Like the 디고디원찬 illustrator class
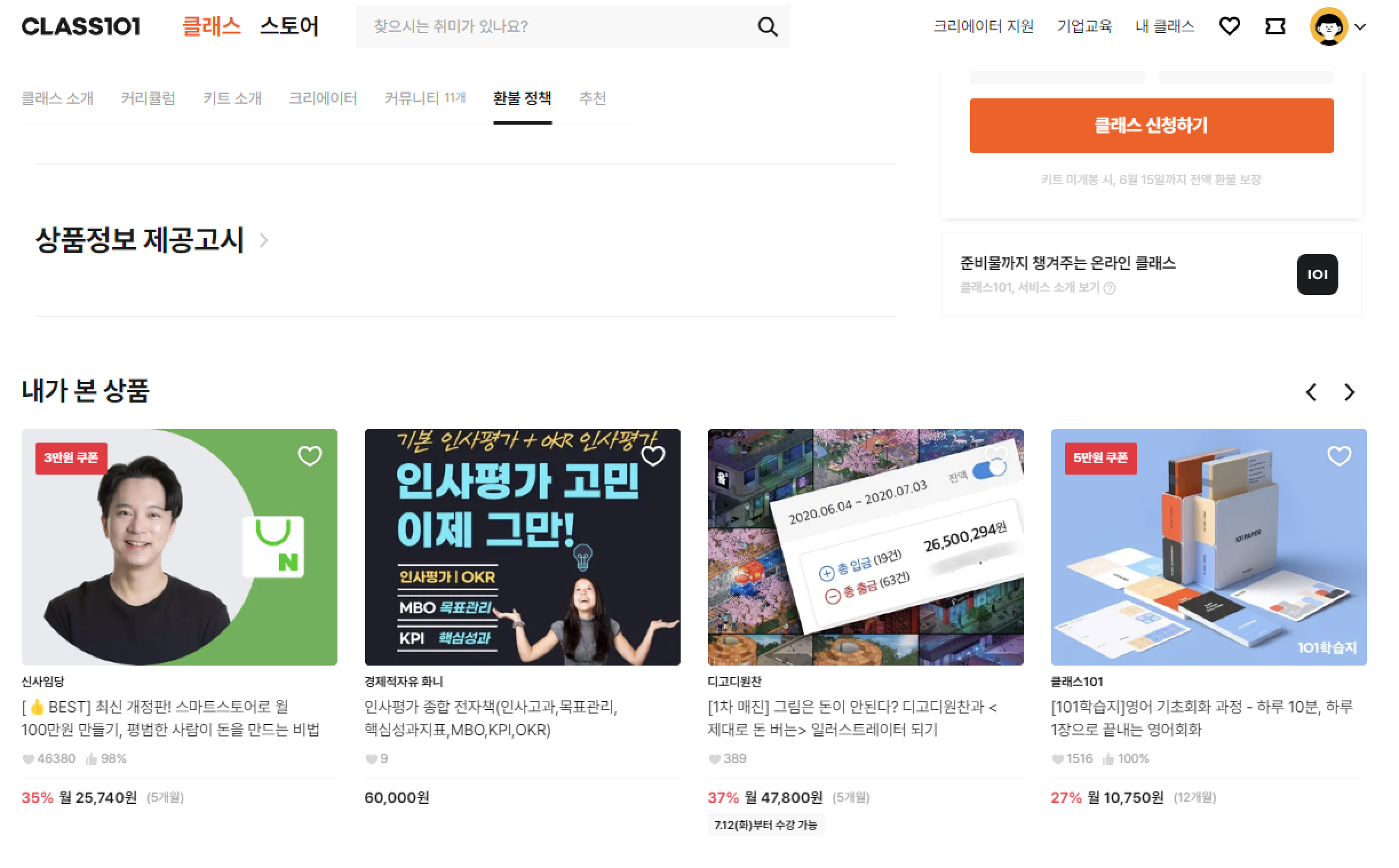The width and height of the screenshot is (1399, 868). [996, 456]
